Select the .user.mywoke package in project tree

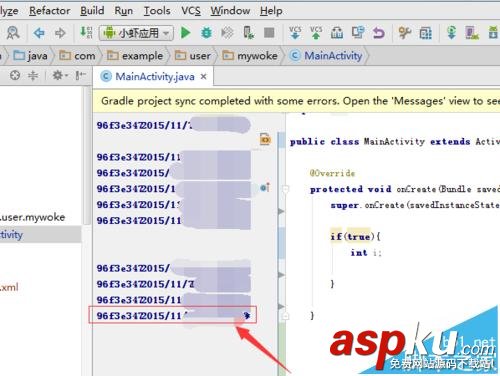33,218
